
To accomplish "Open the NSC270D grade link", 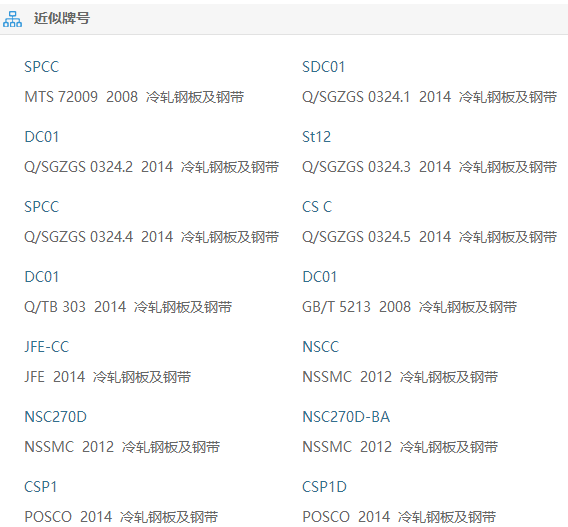I will (55, 417).
